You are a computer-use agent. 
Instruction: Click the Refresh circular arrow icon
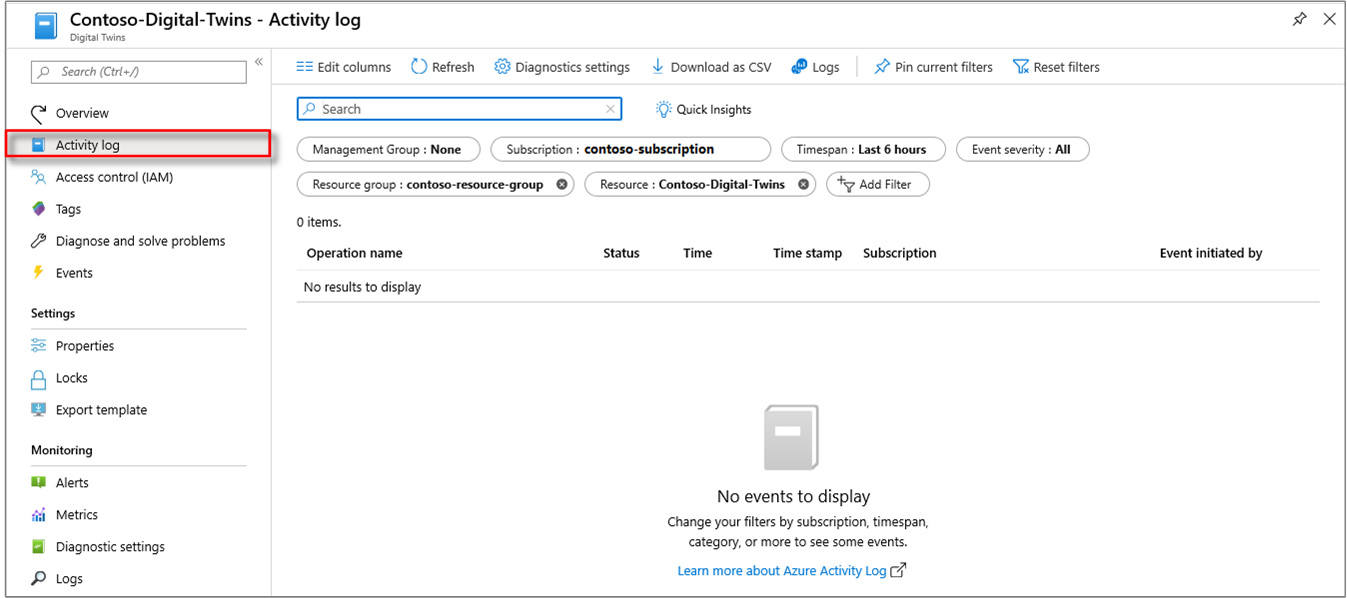pyautogui.click(x=419, y=67)
